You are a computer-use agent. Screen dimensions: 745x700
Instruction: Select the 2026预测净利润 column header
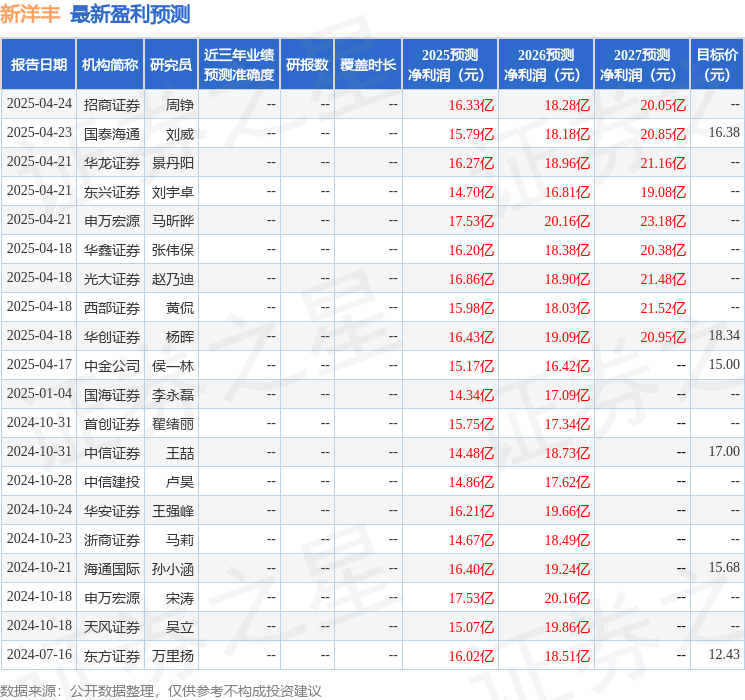pos(546,65)
